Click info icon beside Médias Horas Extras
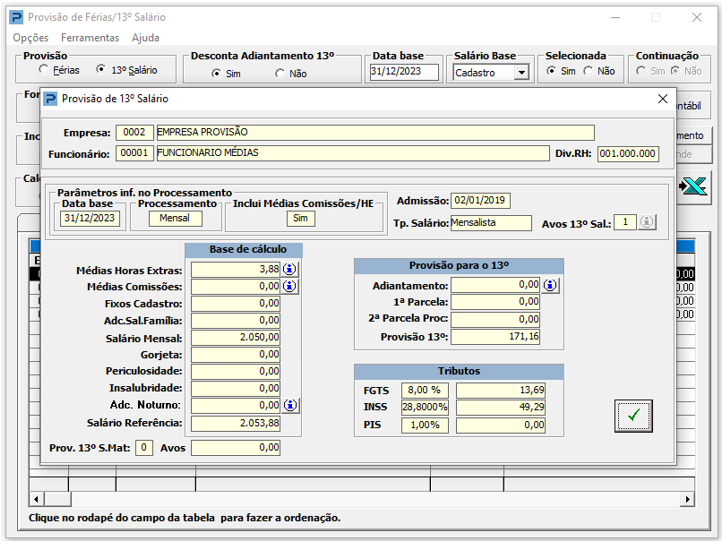This screenshot has width=722, height=545. tap(290, 269)
